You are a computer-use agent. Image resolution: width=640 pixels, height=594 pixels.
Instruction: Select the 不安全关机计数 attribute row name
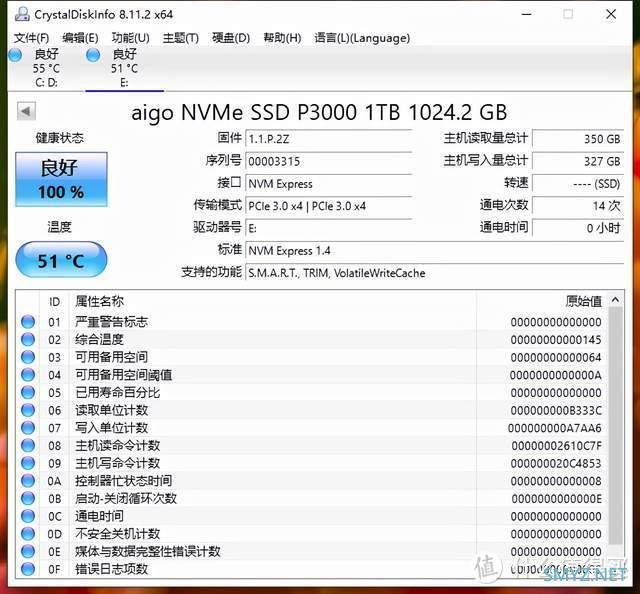(x=118, y=534)
